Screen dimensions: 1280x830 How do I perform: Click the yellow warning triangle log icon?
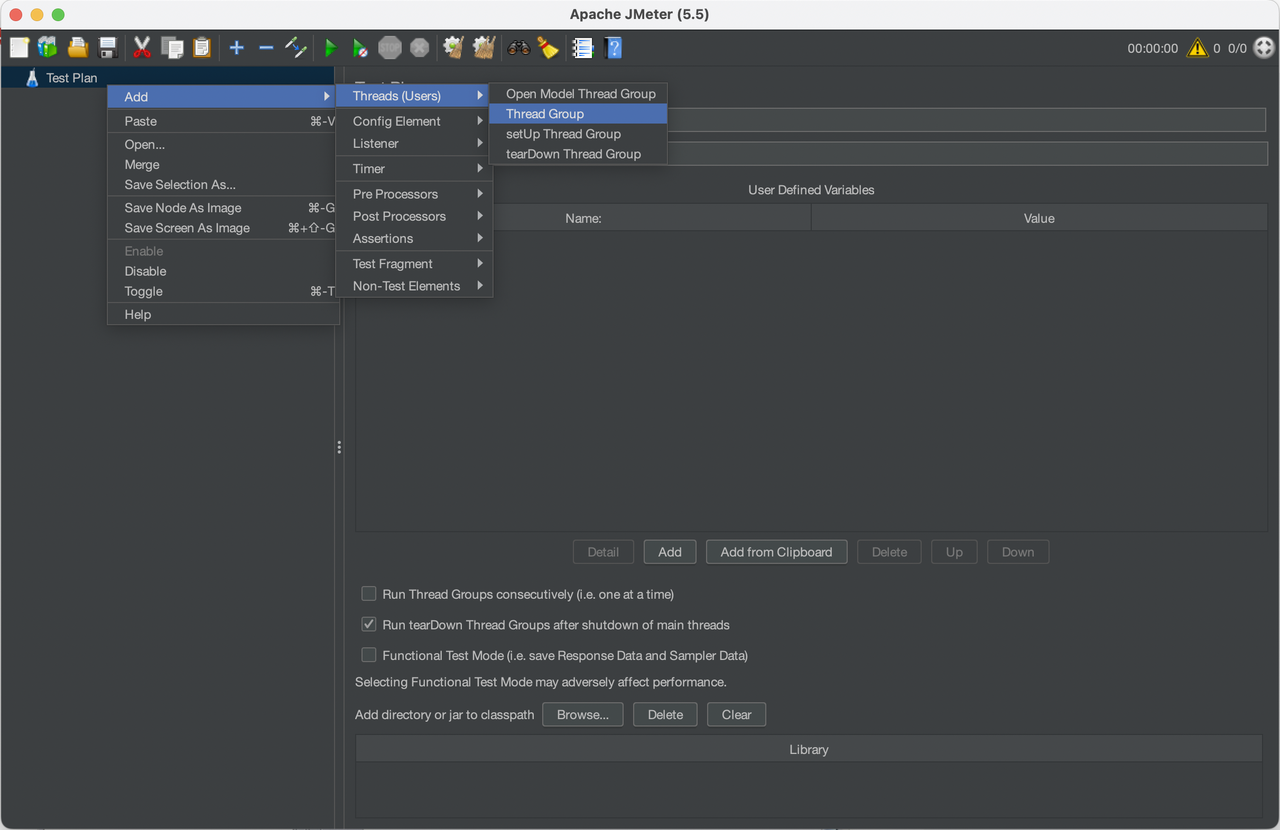tap(1197, 48)
